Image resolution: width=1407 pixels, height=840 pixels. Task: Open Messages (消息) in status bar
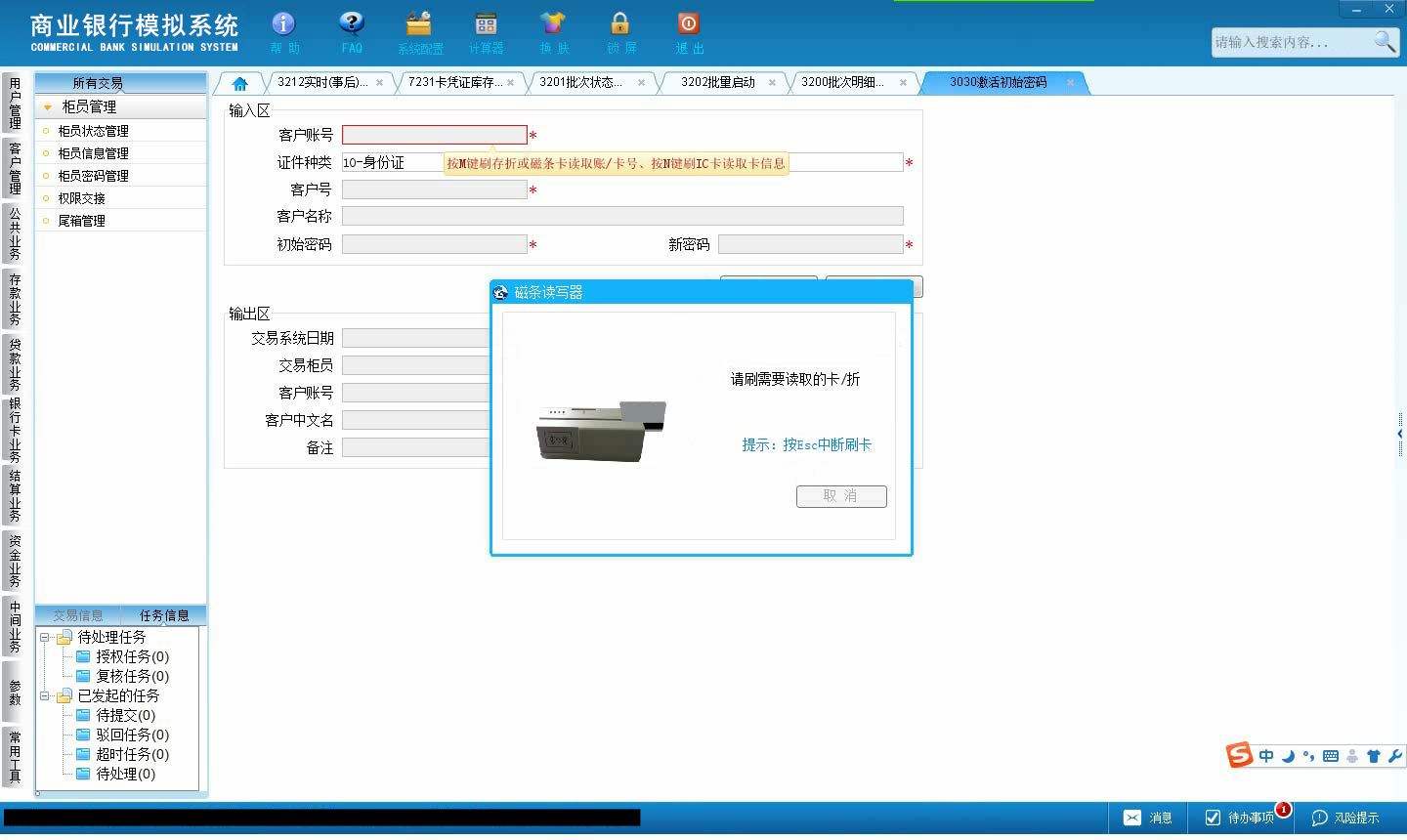[x=1148, y=818]
